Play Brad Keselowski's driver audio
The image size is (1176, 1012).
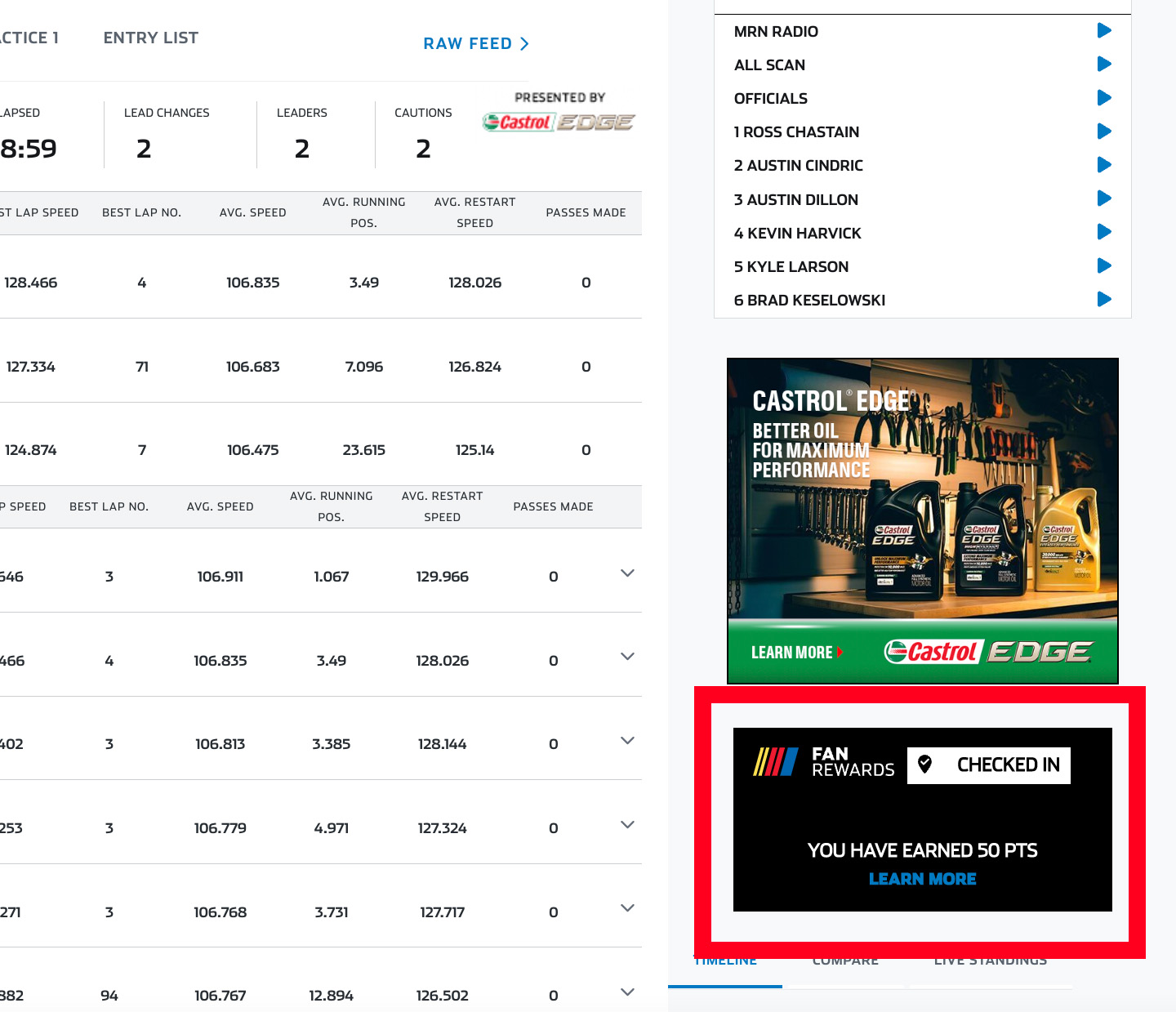(1104, 299)
